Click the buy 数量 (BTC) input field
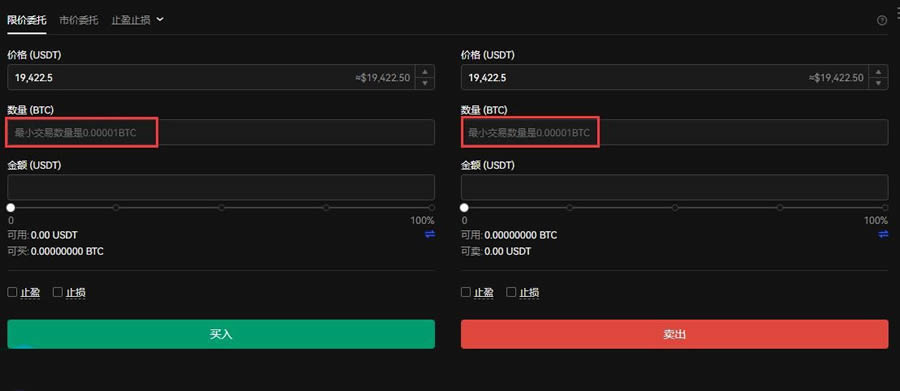 221,132
